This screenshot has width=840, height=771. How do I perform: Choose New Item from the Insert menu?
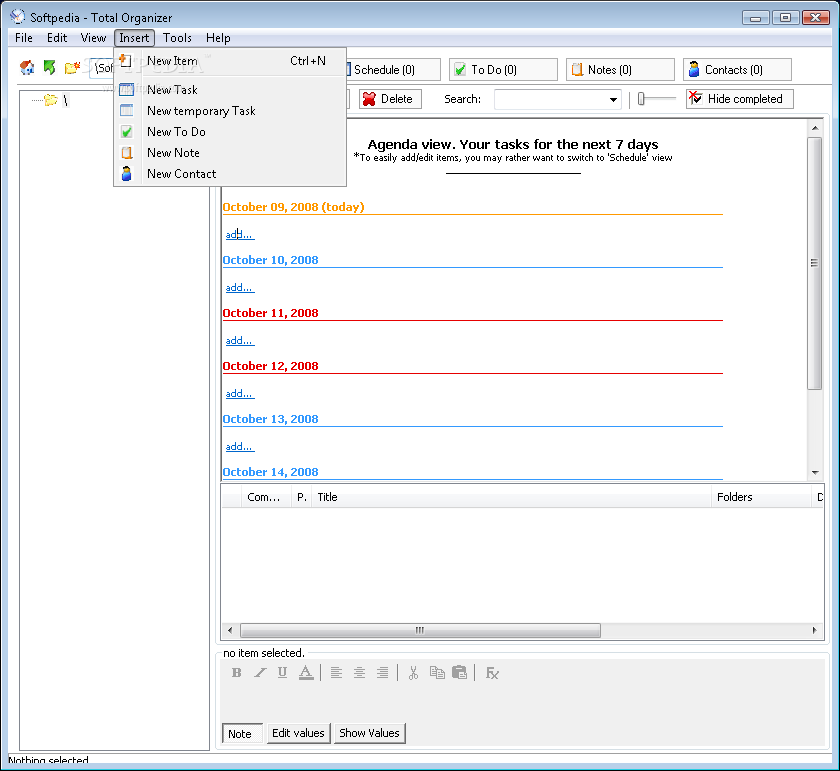pyautogui.click(x=230, y=61)
